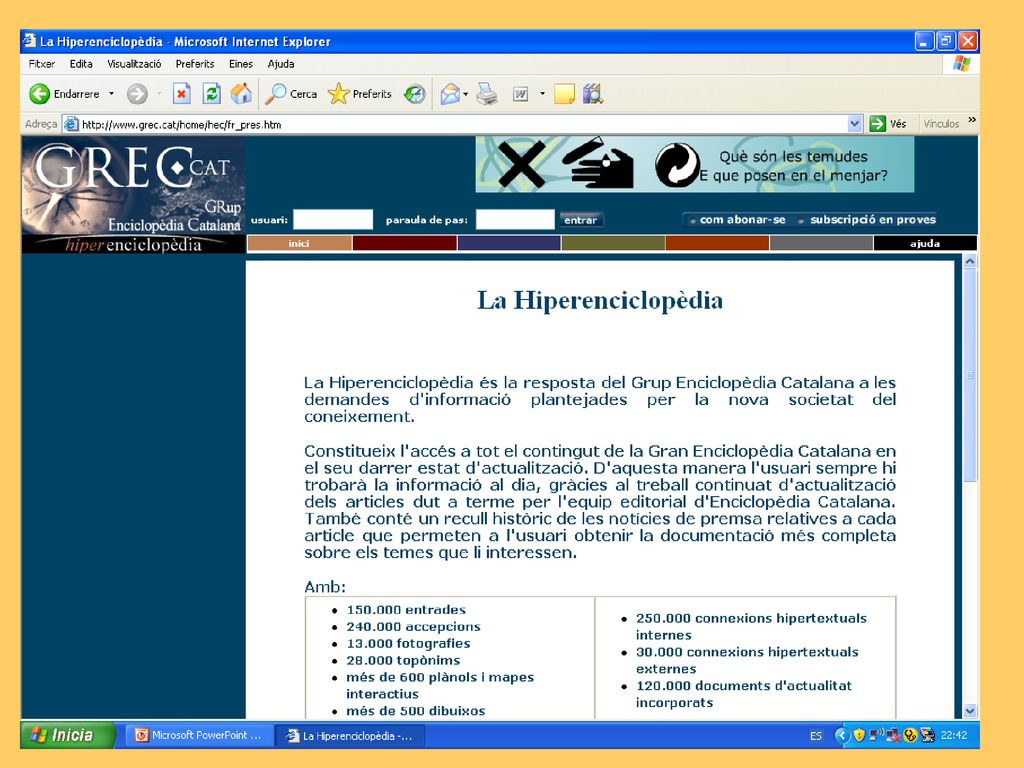Click the entrar login button

581,220
